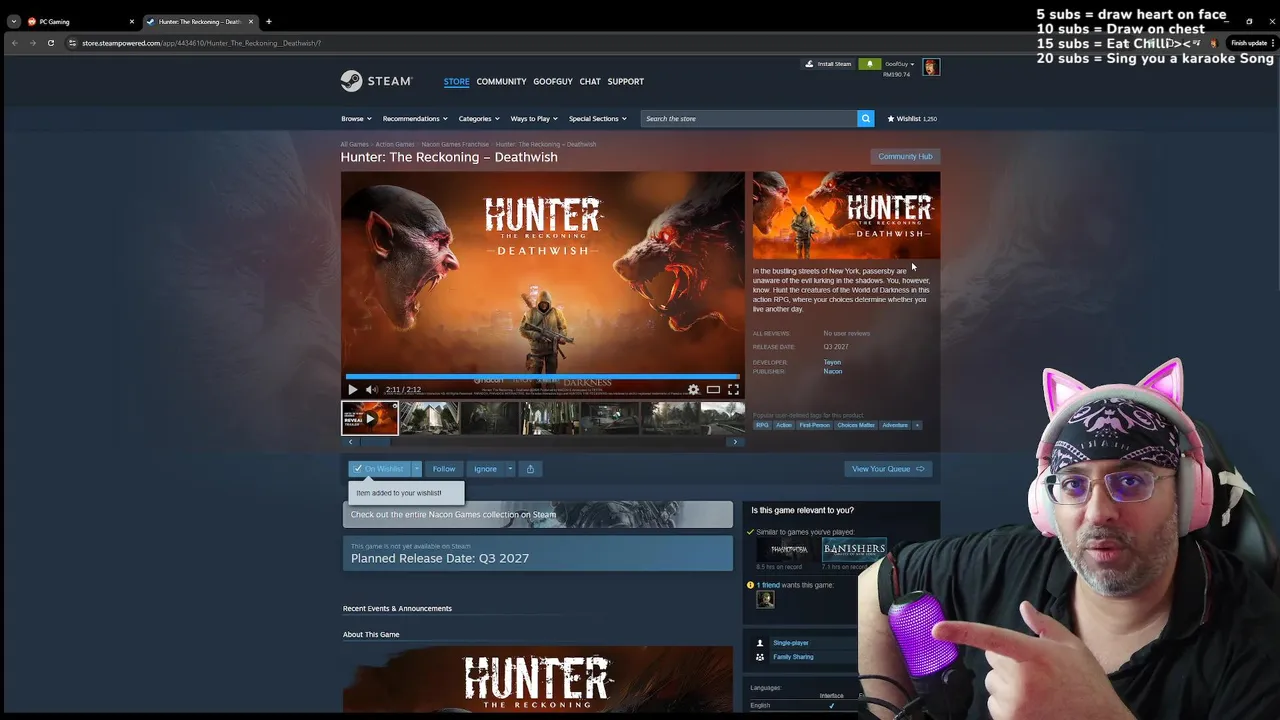Go forward in the browser

tap(32, 43)
